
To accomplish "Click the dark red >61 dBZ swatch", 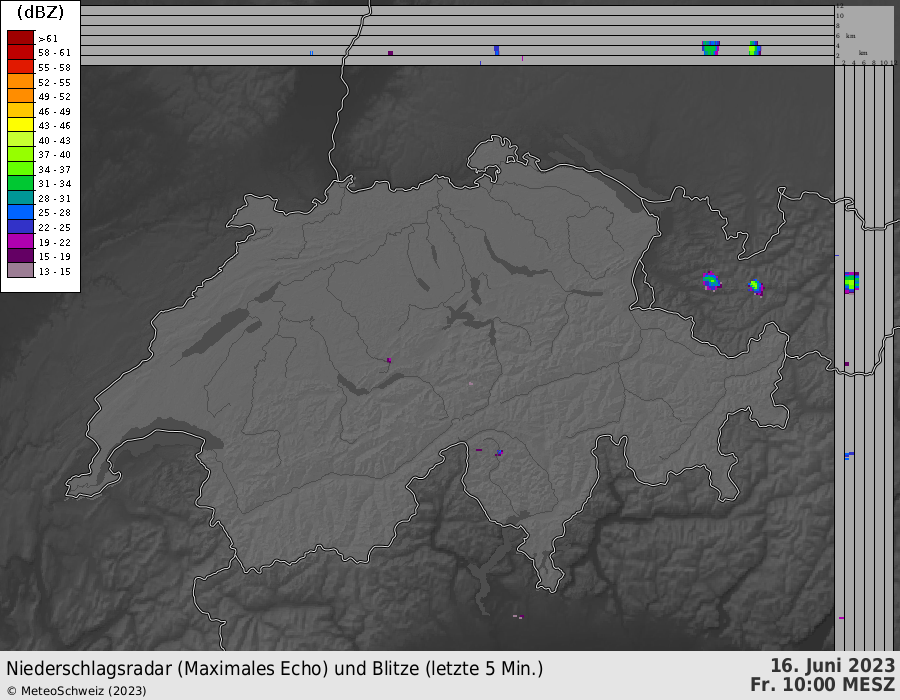I will click(x=20, y=37).
